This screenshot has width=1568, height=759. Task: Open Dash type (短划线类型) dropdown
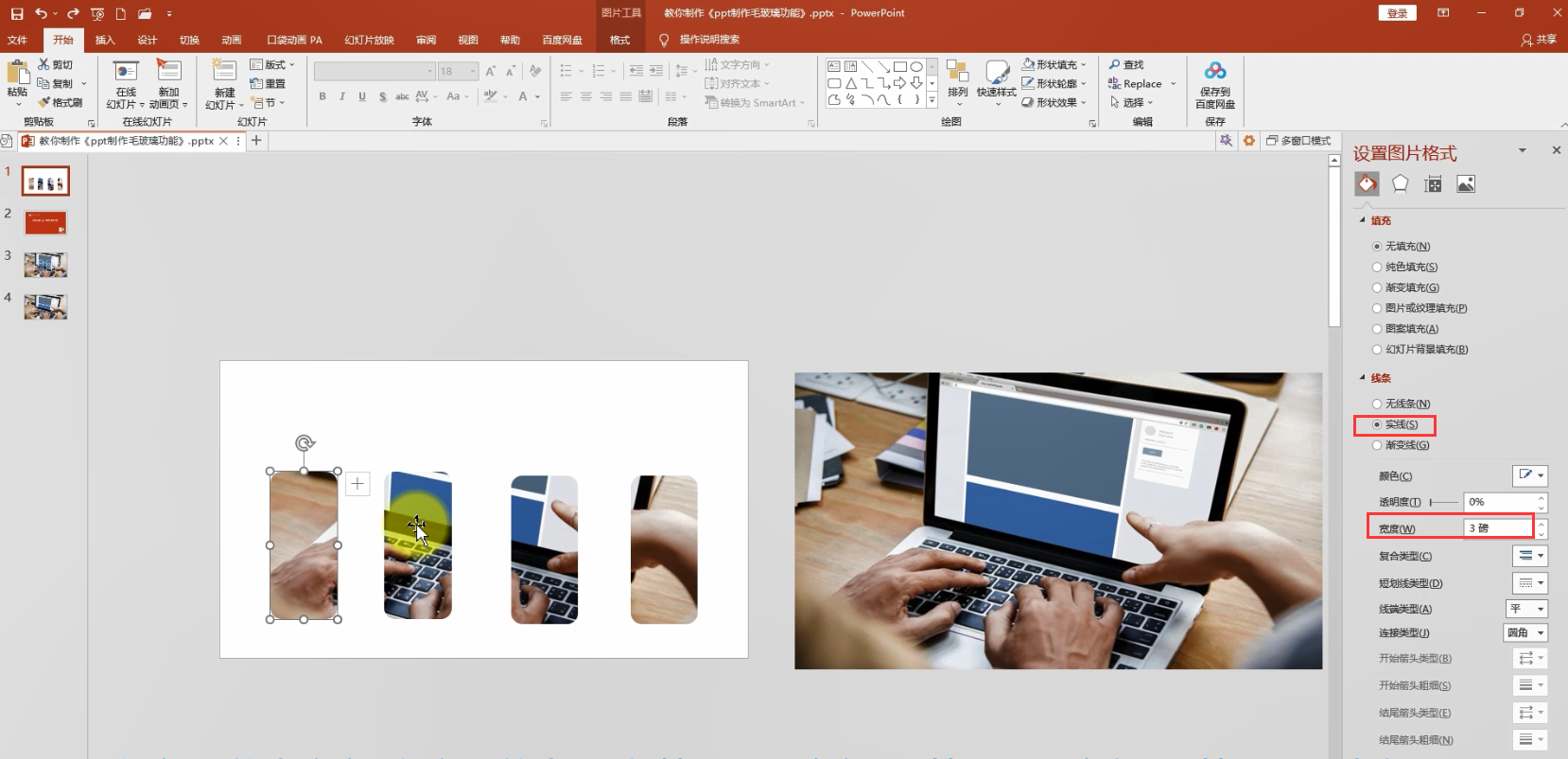[1530, 583]
